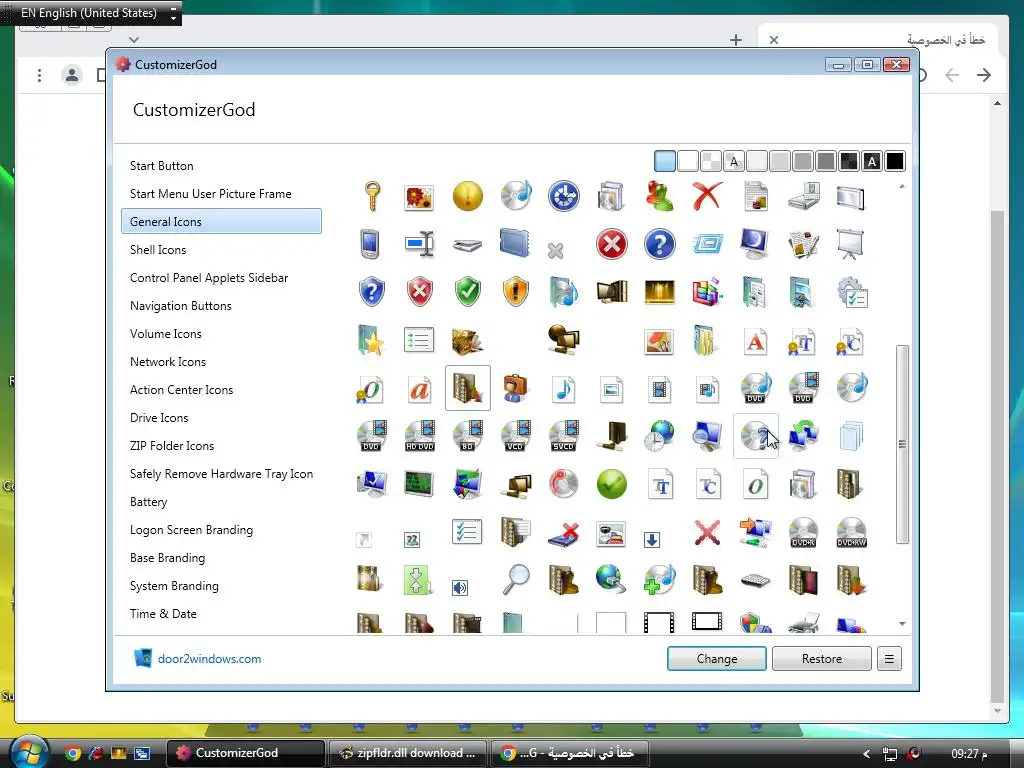This screenshot has height=768, width=1024.
Task: Open Start Menu User Picture Frame category
Action: tap(210, 194)
